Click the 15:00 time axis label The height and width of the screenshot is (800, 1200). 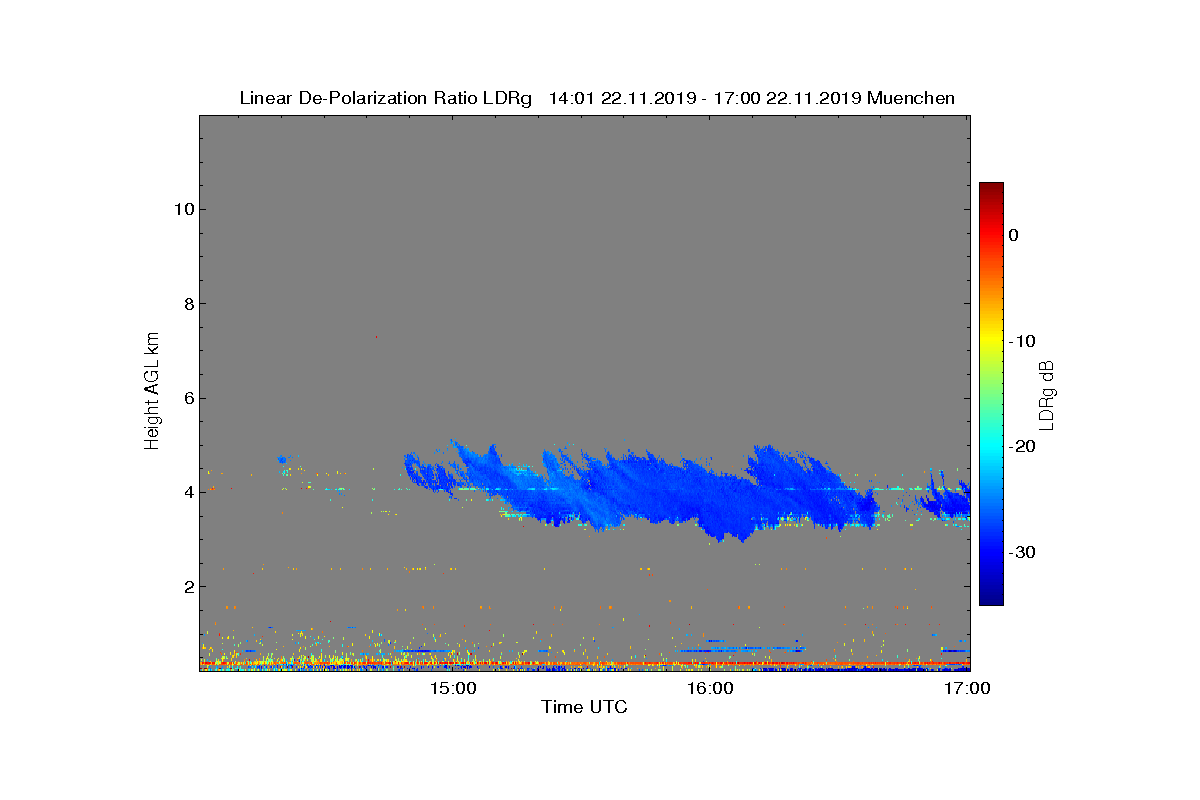[x=453, y=688]
